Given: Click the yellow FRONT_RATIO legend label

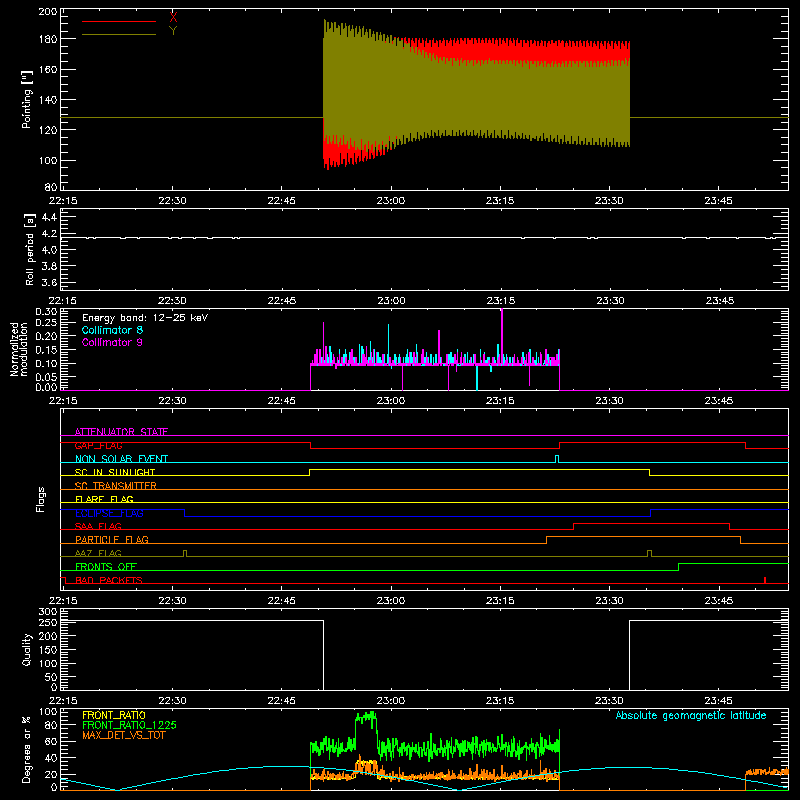Looking at the screenshot, I should pos(114,715).
